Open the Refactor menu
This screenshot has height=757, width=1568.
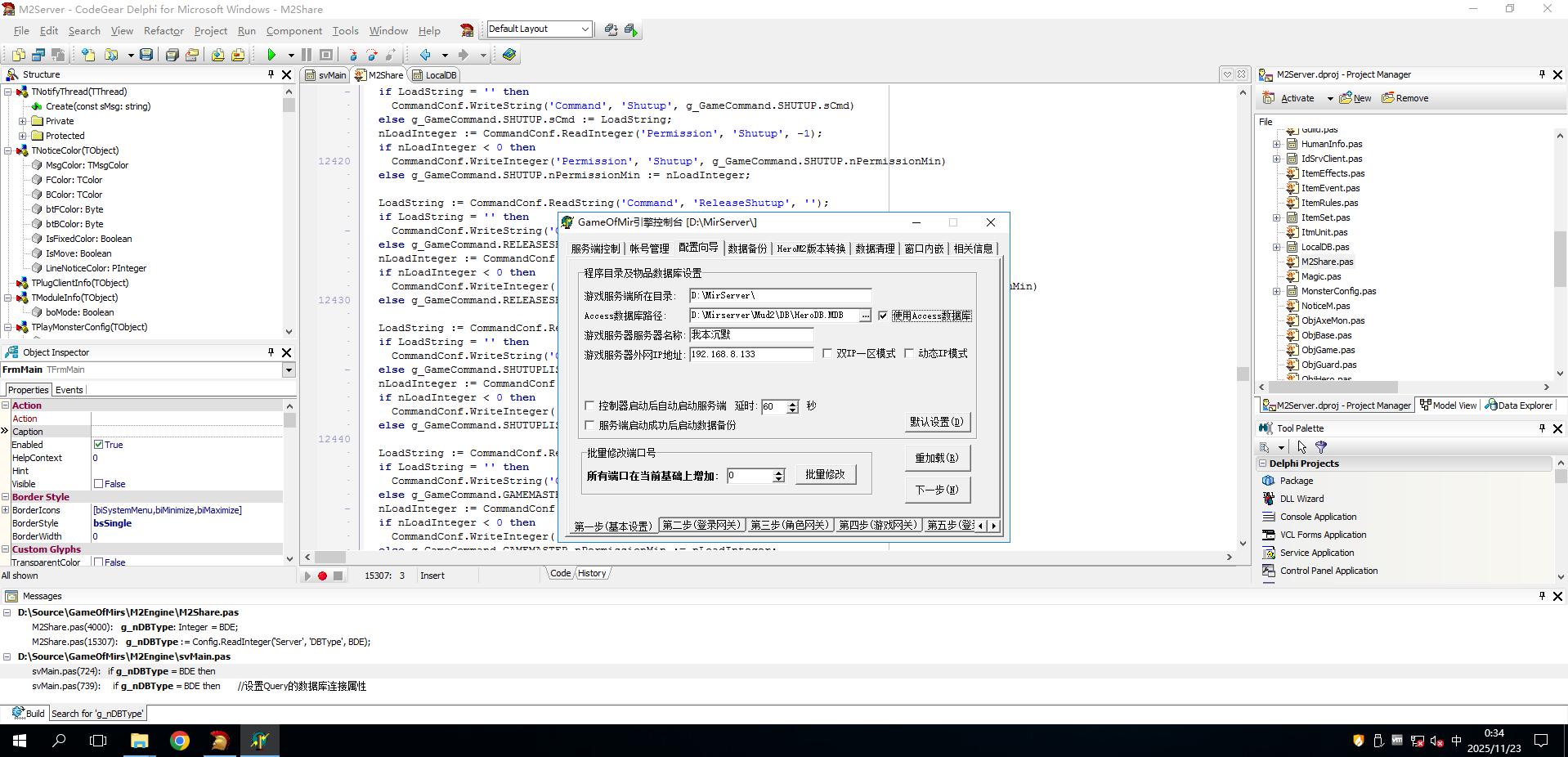coord(164,31)
